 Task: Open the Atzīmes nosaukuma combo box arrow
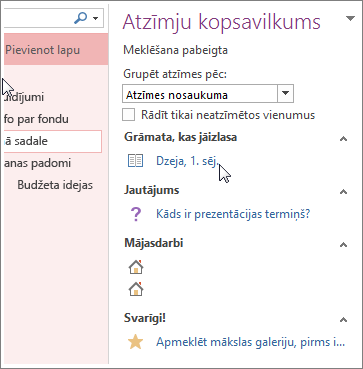(285, 93)
